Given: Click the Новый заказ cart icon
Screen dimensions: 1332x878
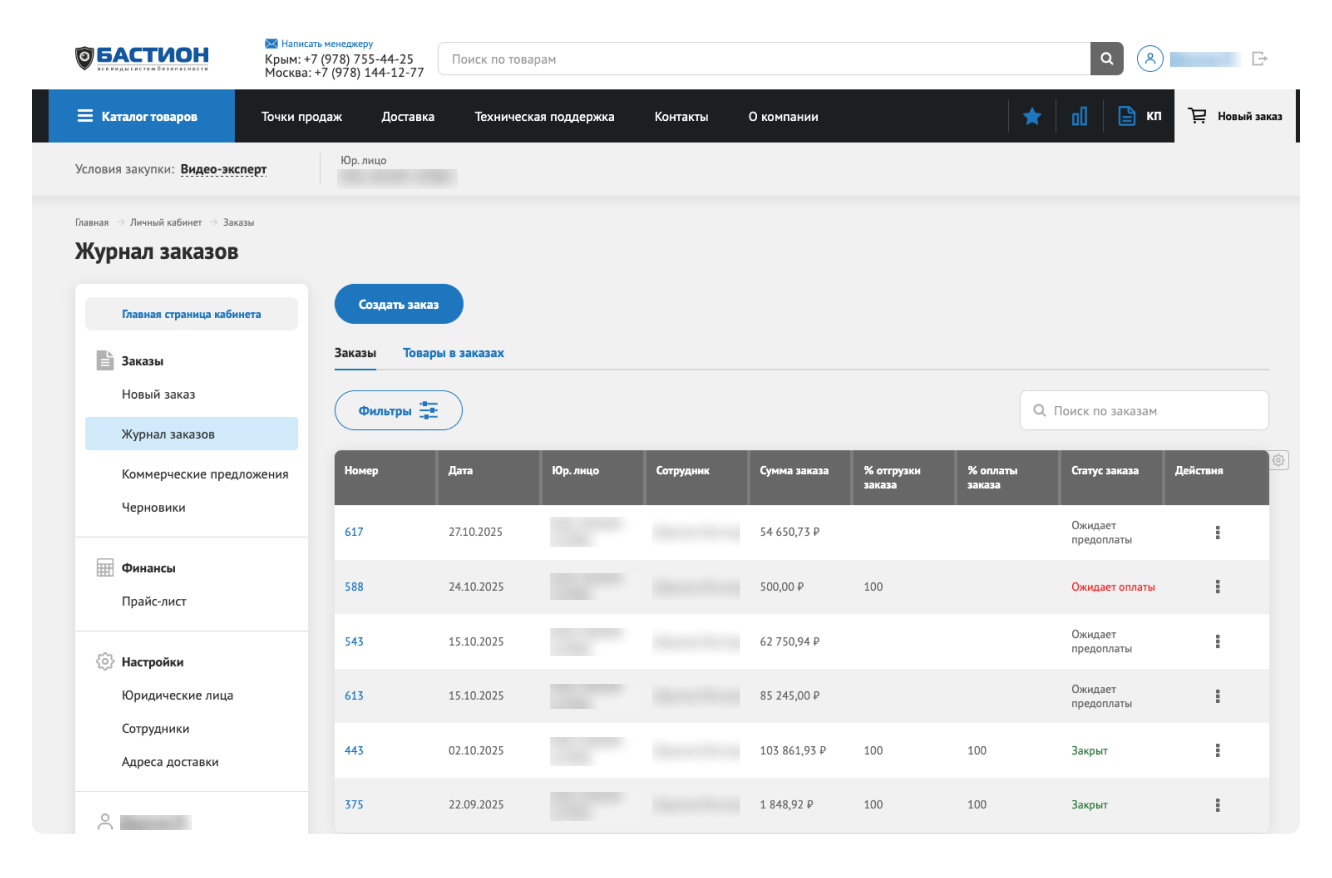Looking at the screenshot, I should (1197, 116).
